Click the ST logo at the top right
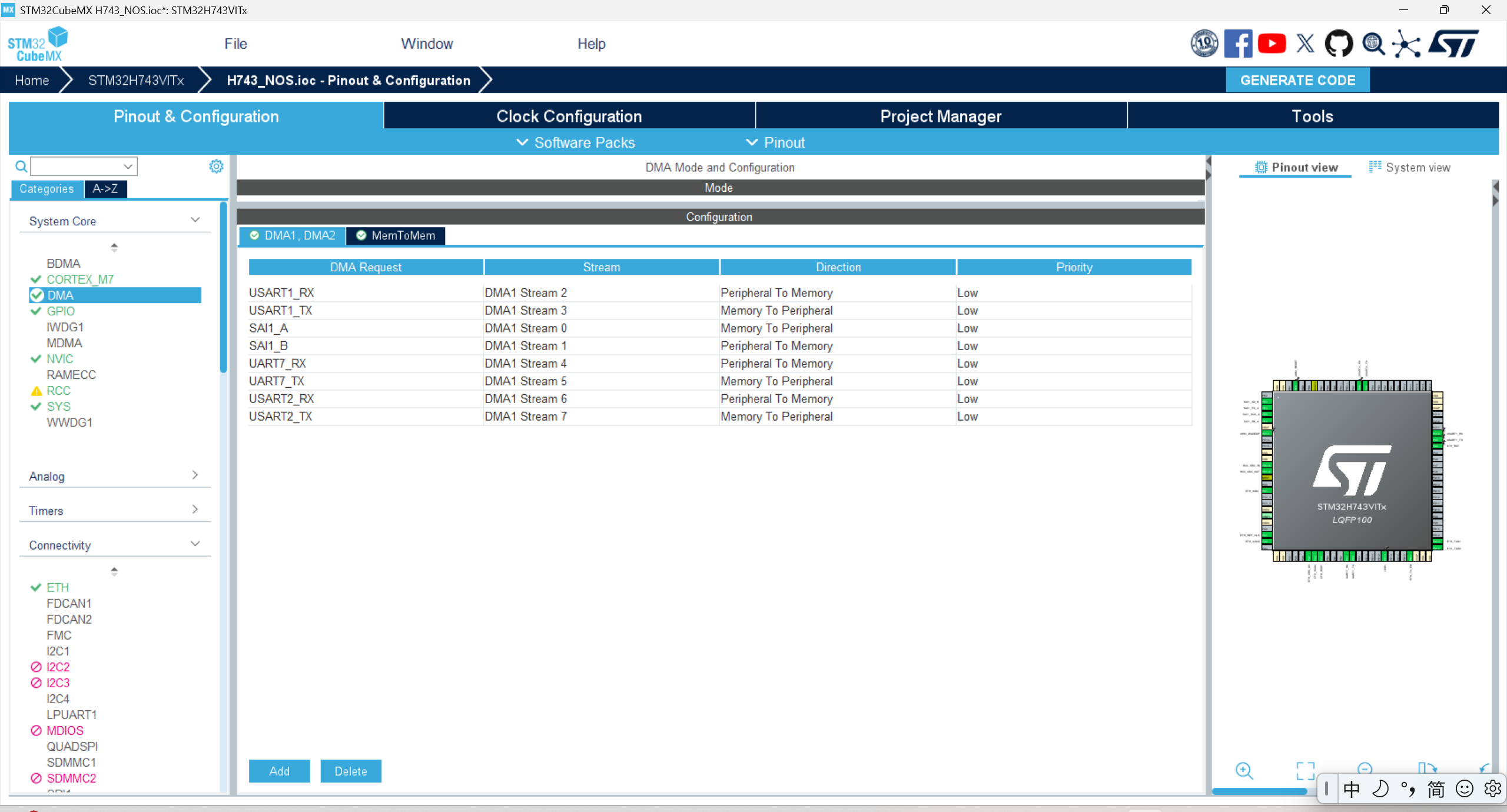 point(1453,44)
